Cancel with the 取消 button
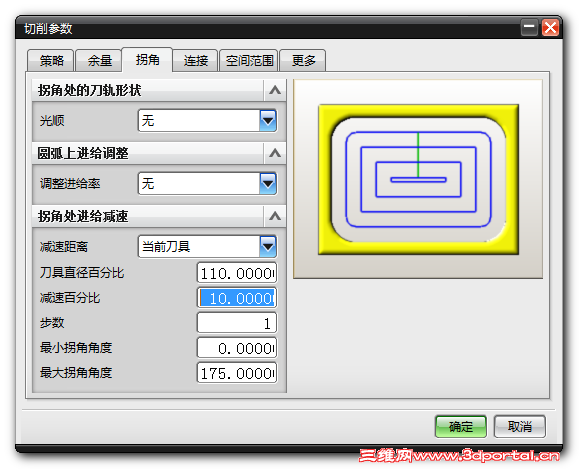 pyautogui.click(x=519, y=427)
